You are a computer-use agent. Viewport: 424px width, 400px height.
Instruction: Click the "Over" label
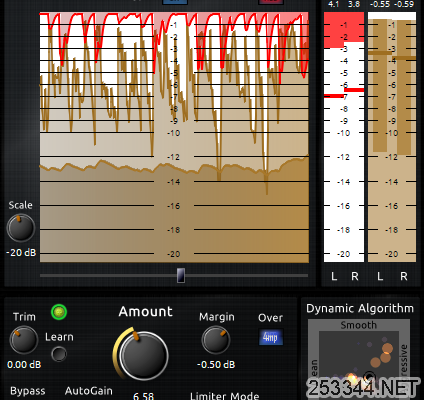(270, 318)
